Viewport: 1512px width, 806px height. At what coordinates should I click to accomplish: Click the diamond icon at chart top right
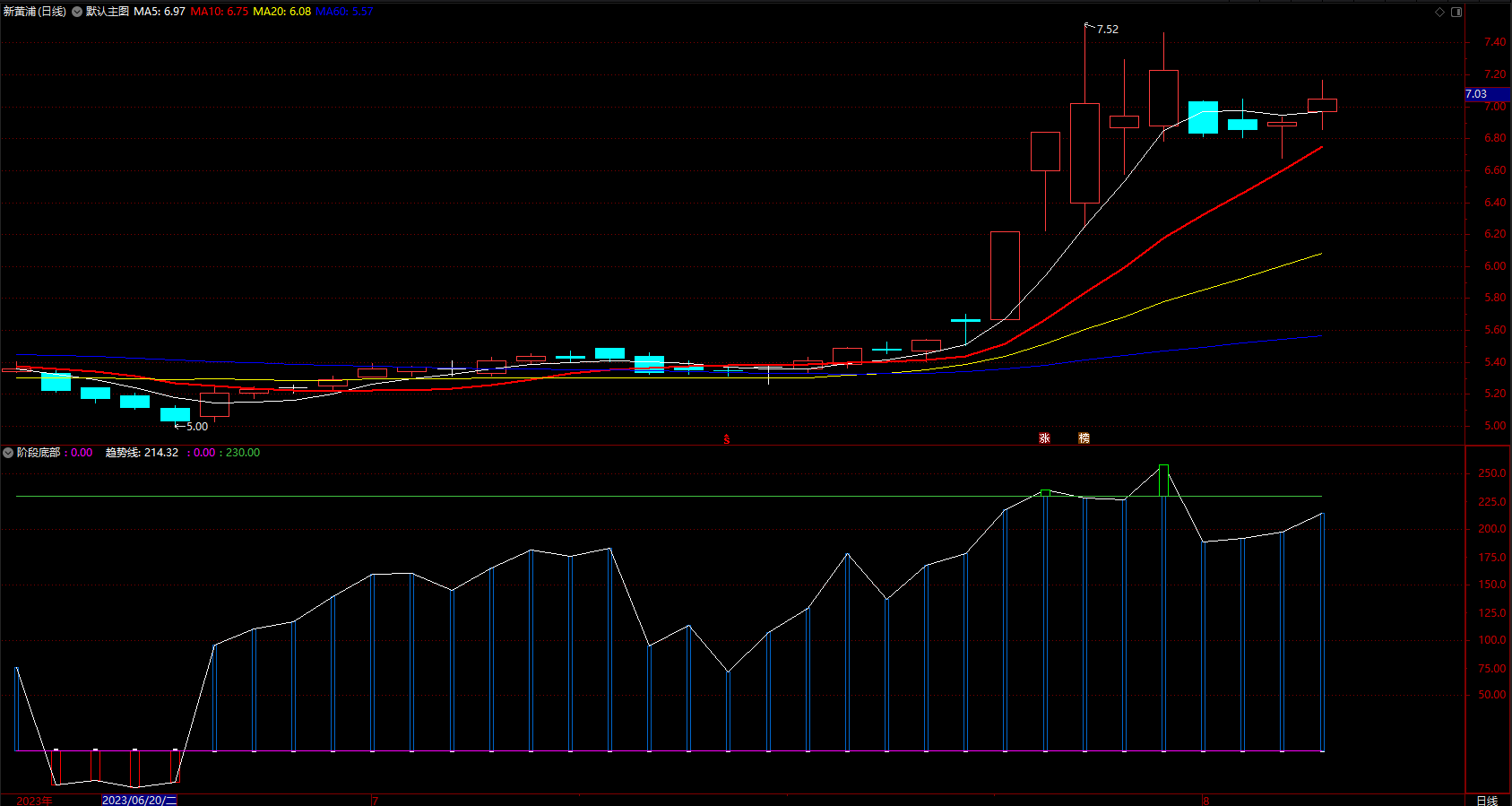tap(1439, 12)
